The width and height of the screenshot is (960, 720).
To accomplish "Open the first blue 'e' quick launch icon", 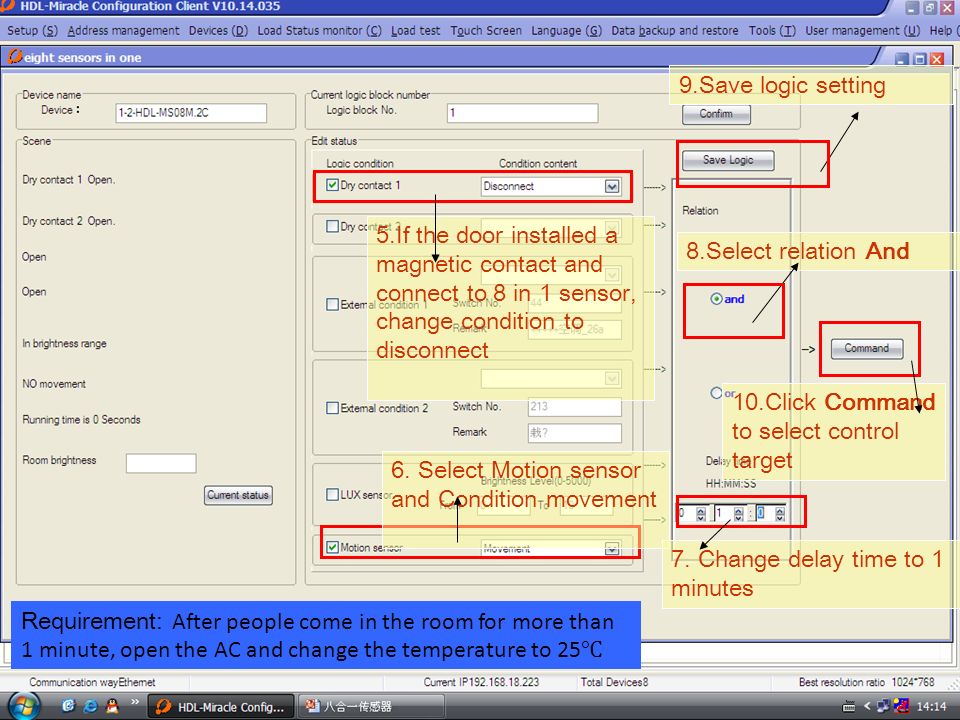I will click(68, 706).
